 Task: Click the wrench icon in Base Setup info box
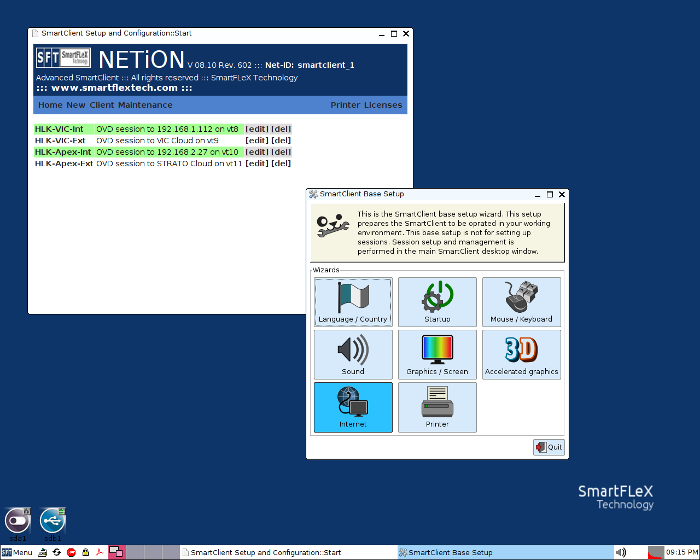coord(333,225)
